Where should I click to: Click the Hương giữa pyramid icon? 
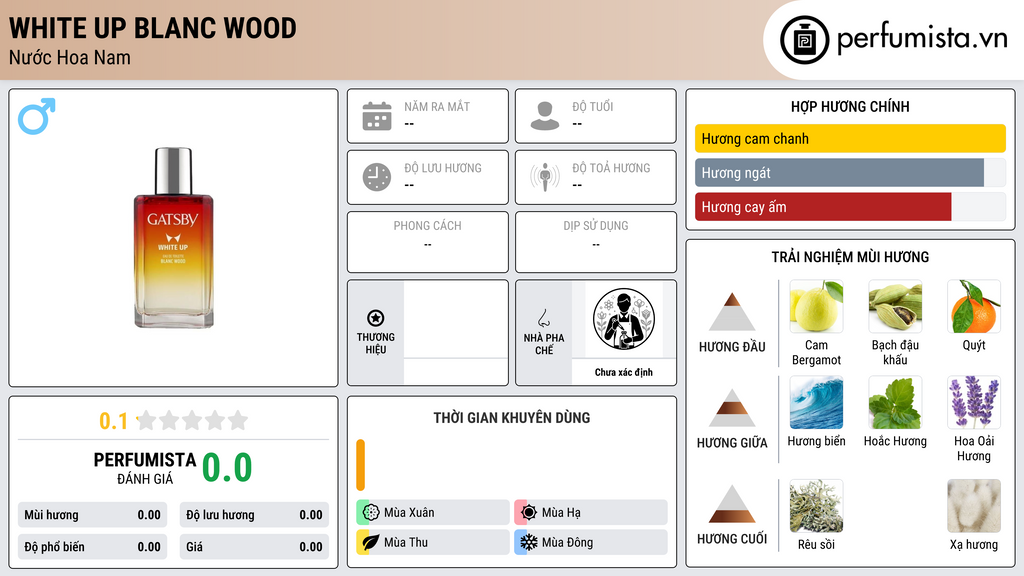732,408
